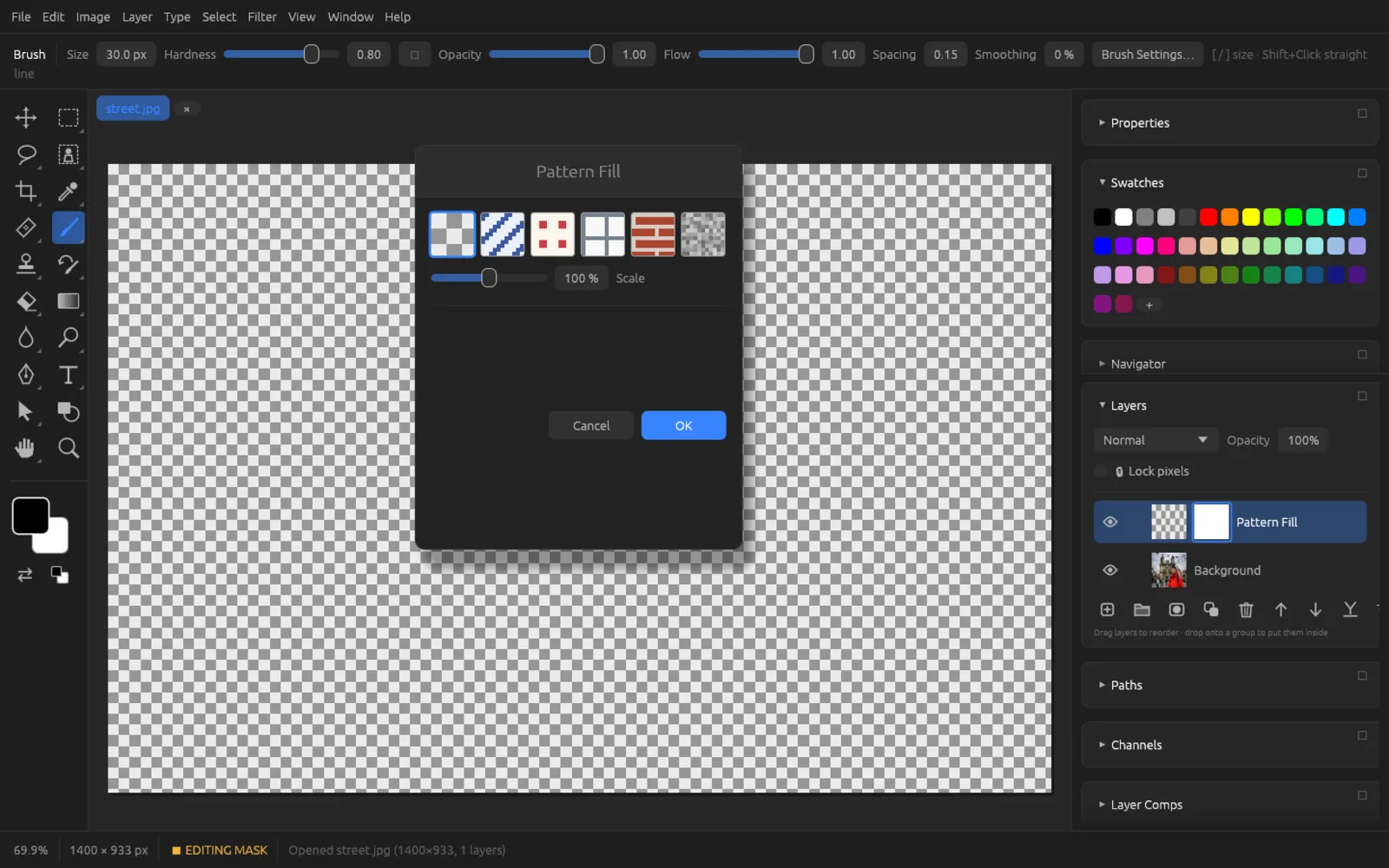Delete the selected layer with trash icon
This screenshot has width=1389, height=868.
pos(1246,609)
